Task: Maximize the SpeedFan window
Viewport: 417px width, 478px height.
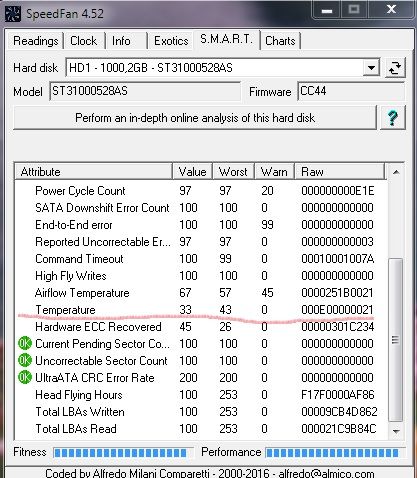Action: pyautogui.click(x=353, y=10)
